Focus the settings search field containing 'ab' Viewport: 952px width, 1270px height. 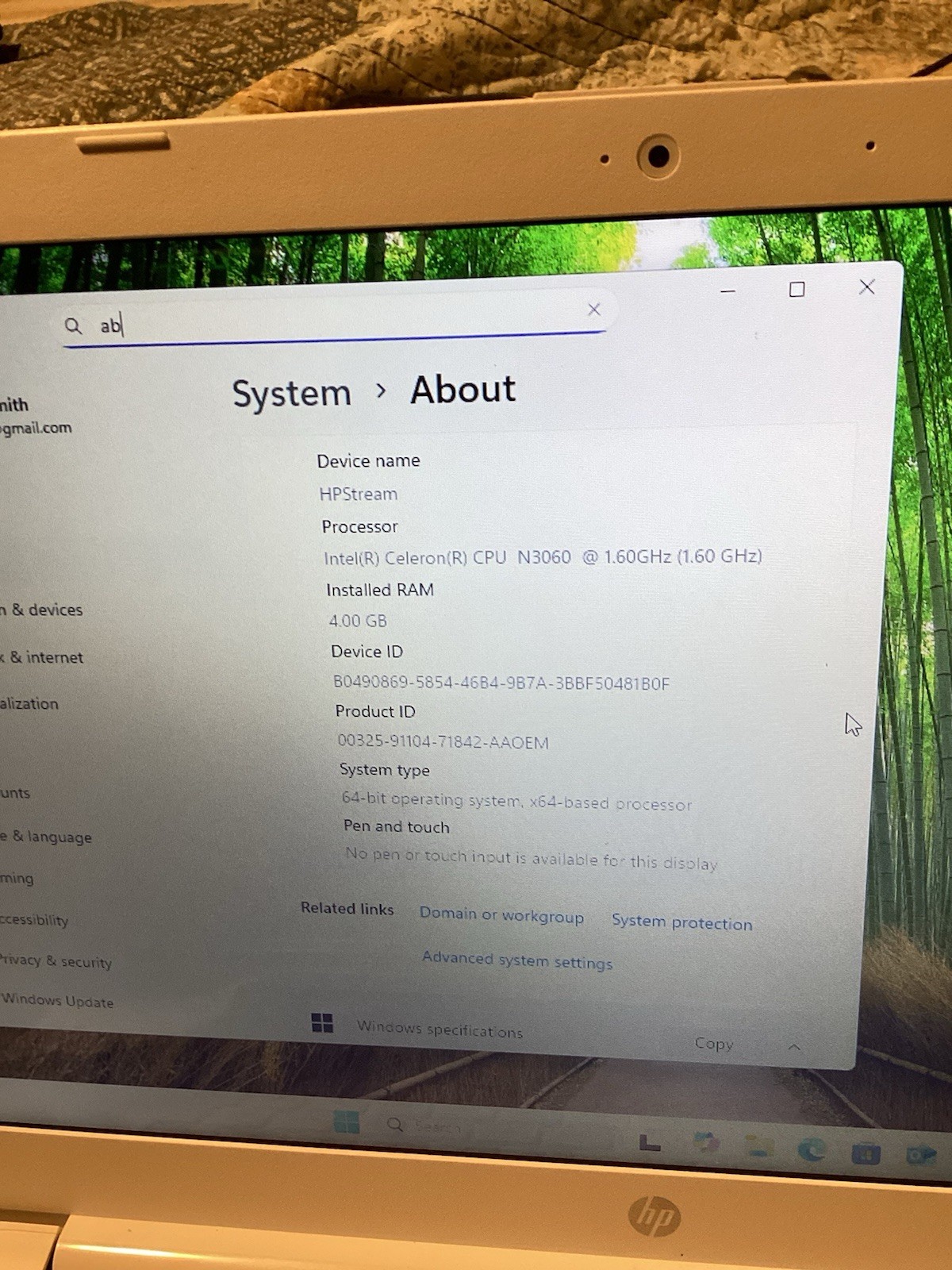(335, 319)
